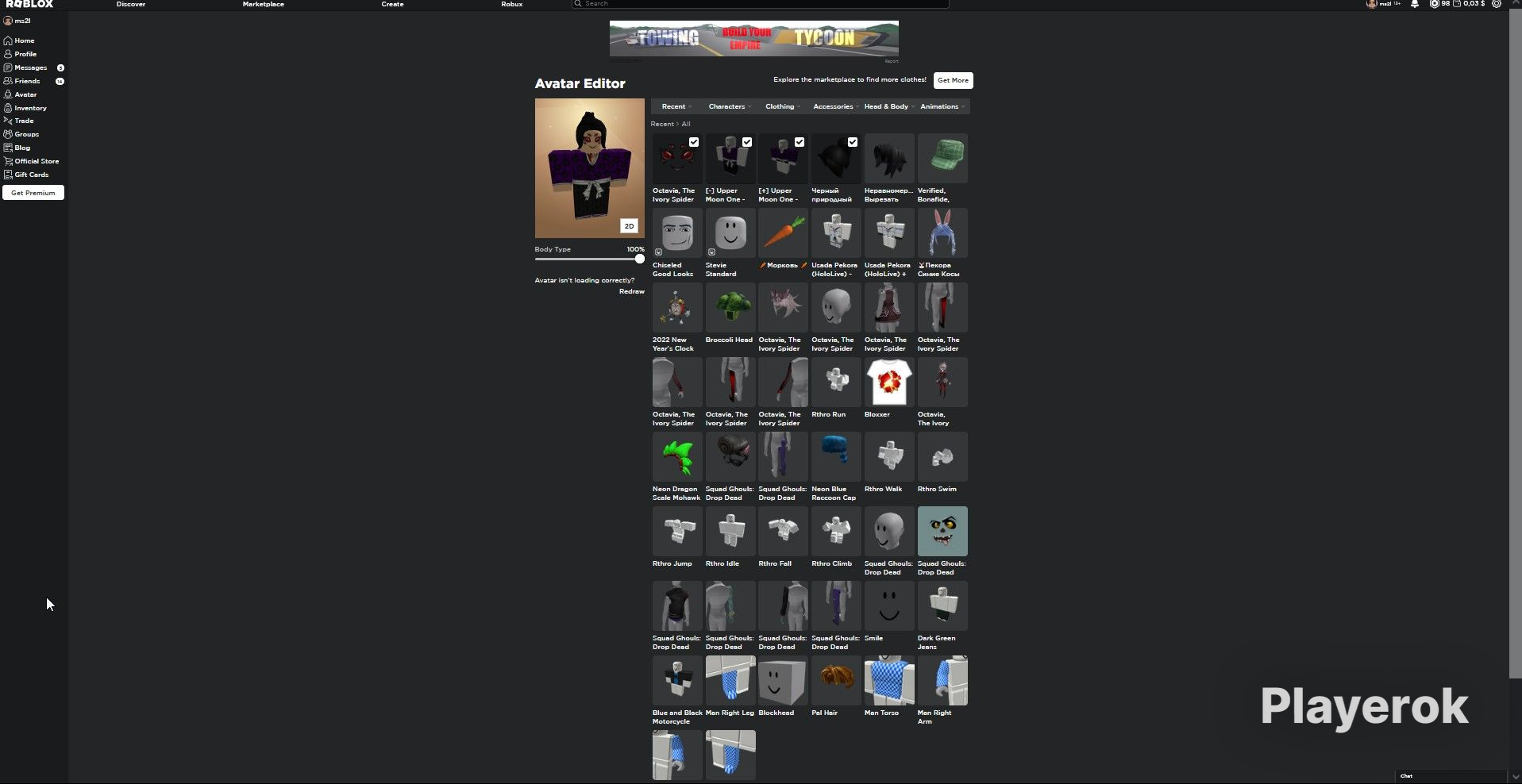Open the Gift Cards icon in the sidebar
This screenshot has width=1522, height=784.
8,175
